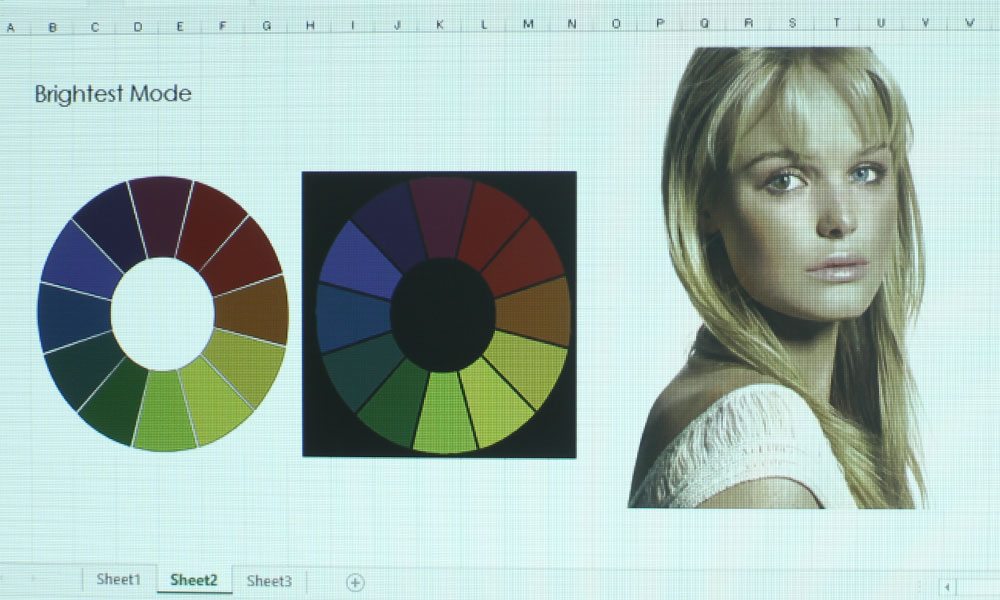Switch to the Sheet1 tab
Viewport: 1000px width, 600px height.
[118, 580]
